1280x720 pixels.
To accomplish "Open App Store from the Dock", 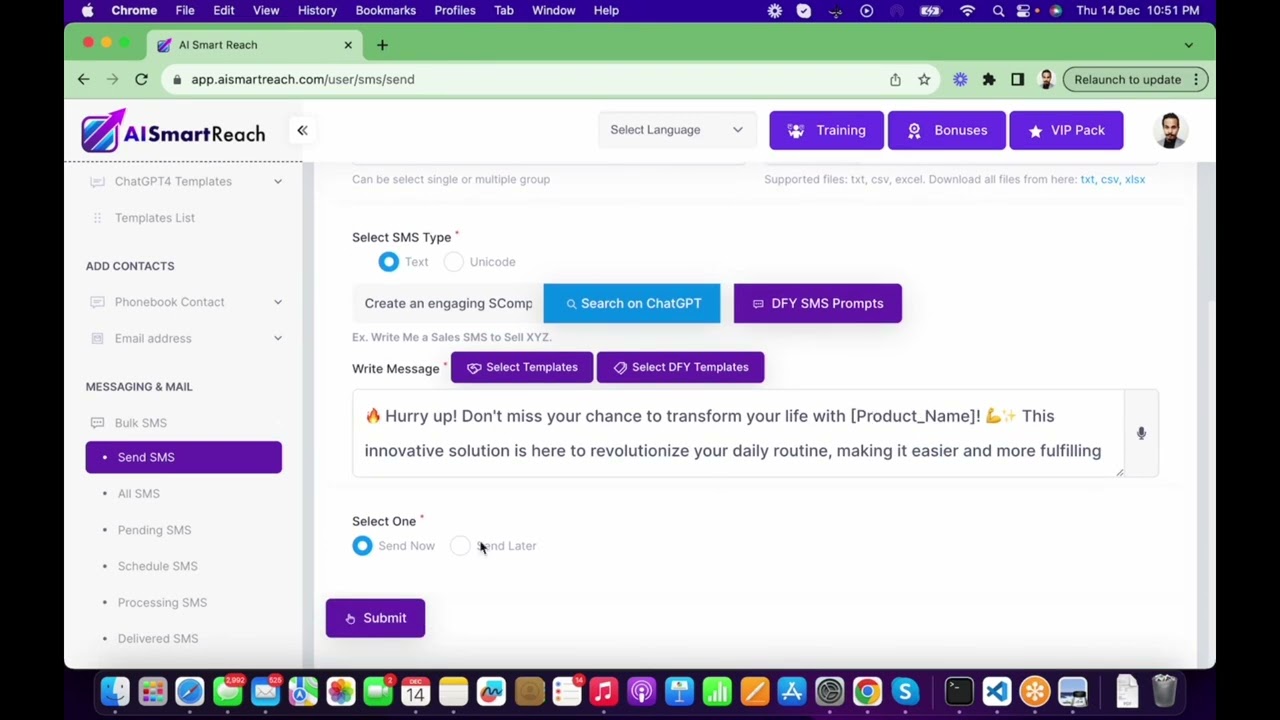I will coord(791,691).
